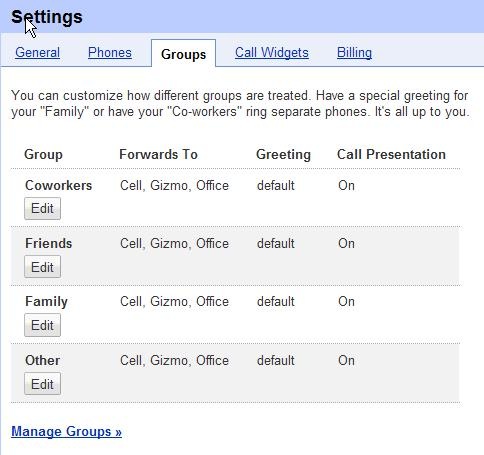Click the Family group name

(x=46, y=302)
